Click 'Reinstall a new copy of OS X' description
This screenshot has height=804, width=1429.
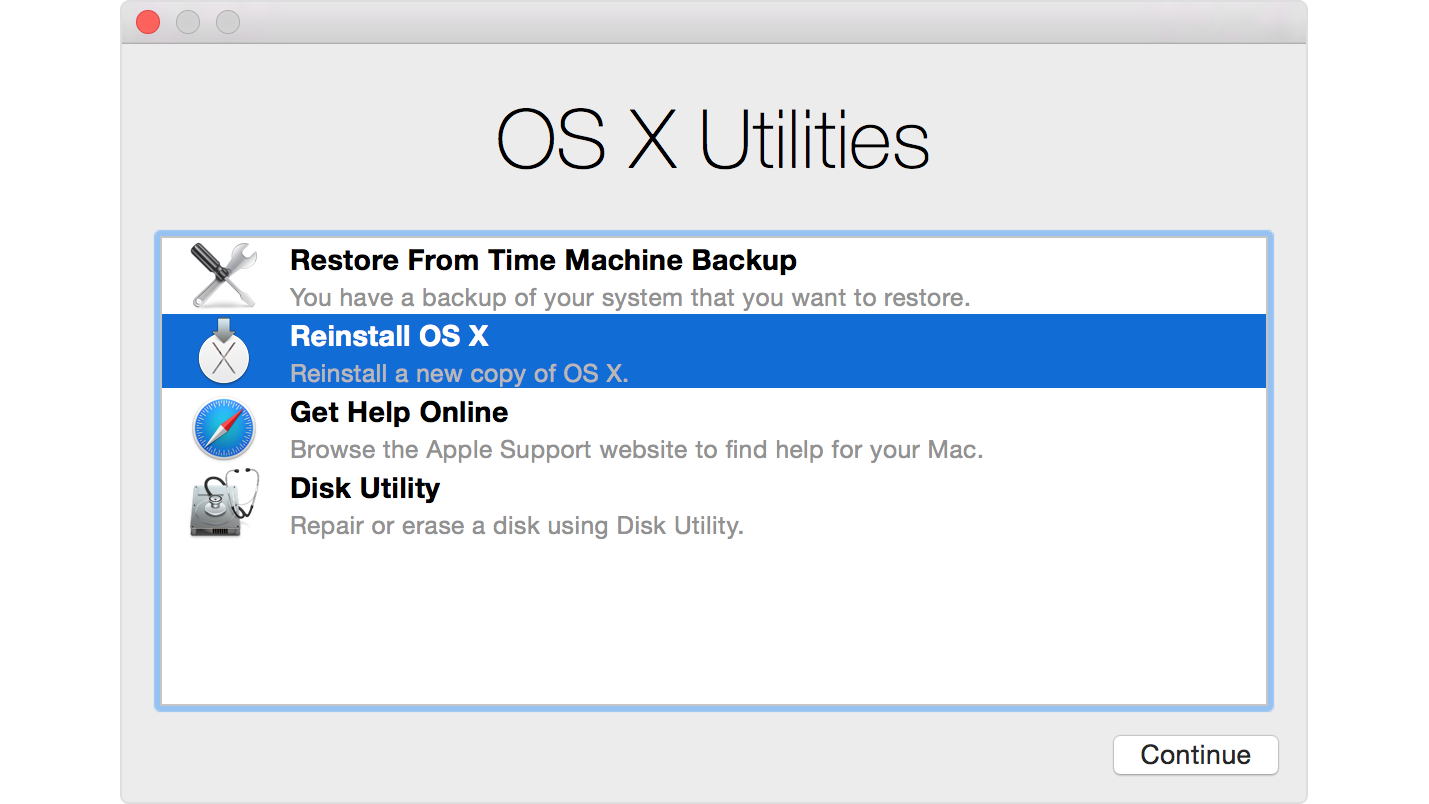(x=459, y=374)
